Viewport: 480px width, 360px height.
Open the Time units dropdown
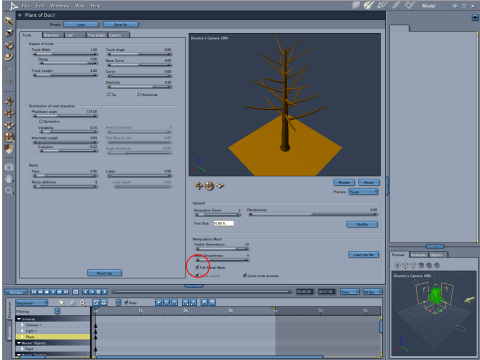(x=350, y=292)
